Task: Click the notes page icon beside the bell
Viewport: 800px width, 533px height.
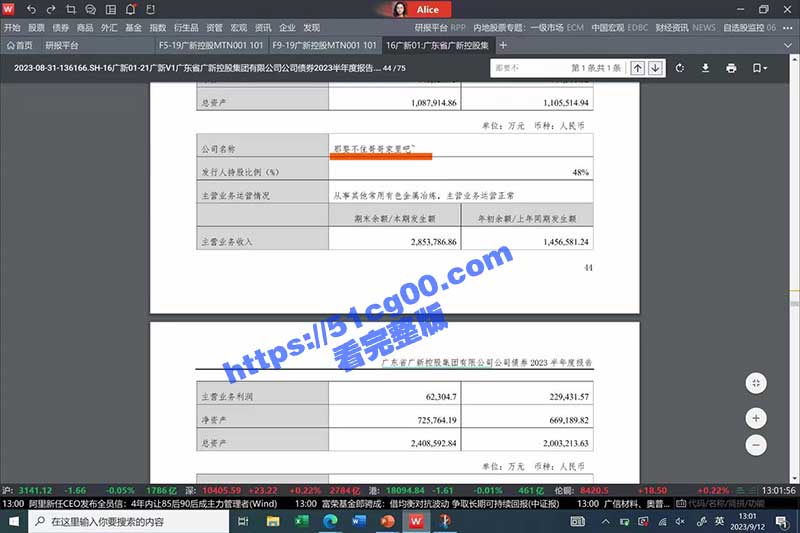Action: [151, 9]
